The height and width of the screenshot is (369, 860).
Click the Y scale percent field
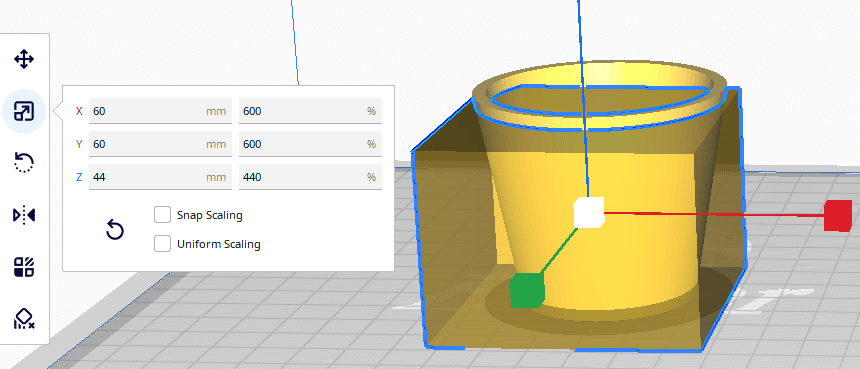coord(310,144)
